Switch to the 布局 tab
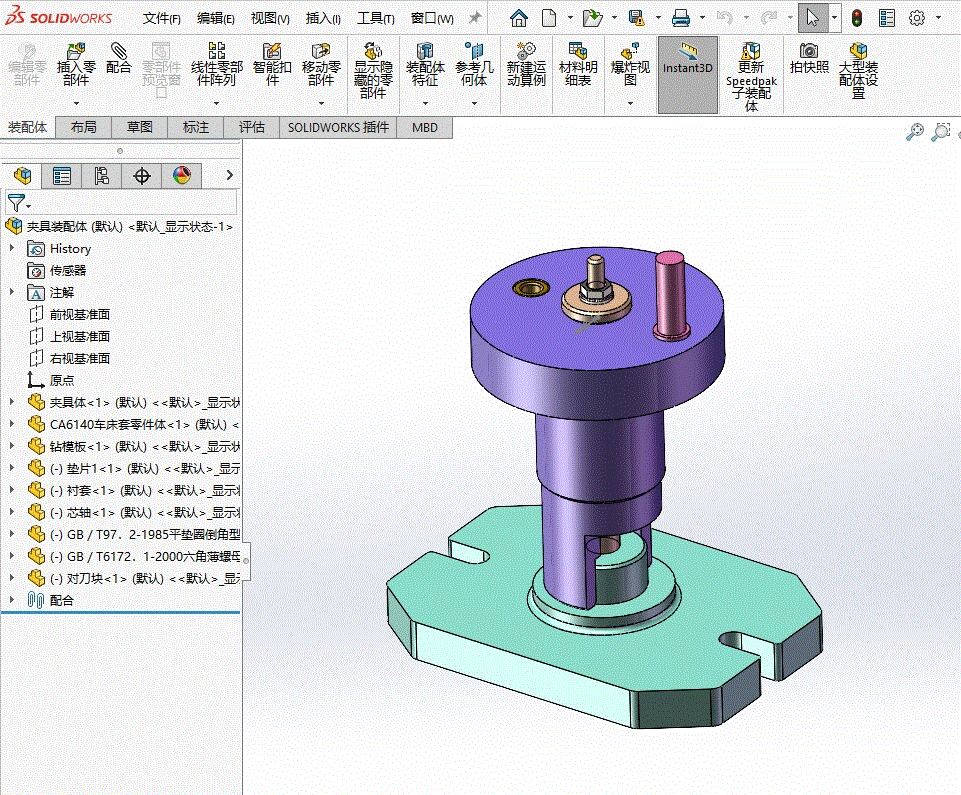 pyautogui.click(x=83, y=127)
